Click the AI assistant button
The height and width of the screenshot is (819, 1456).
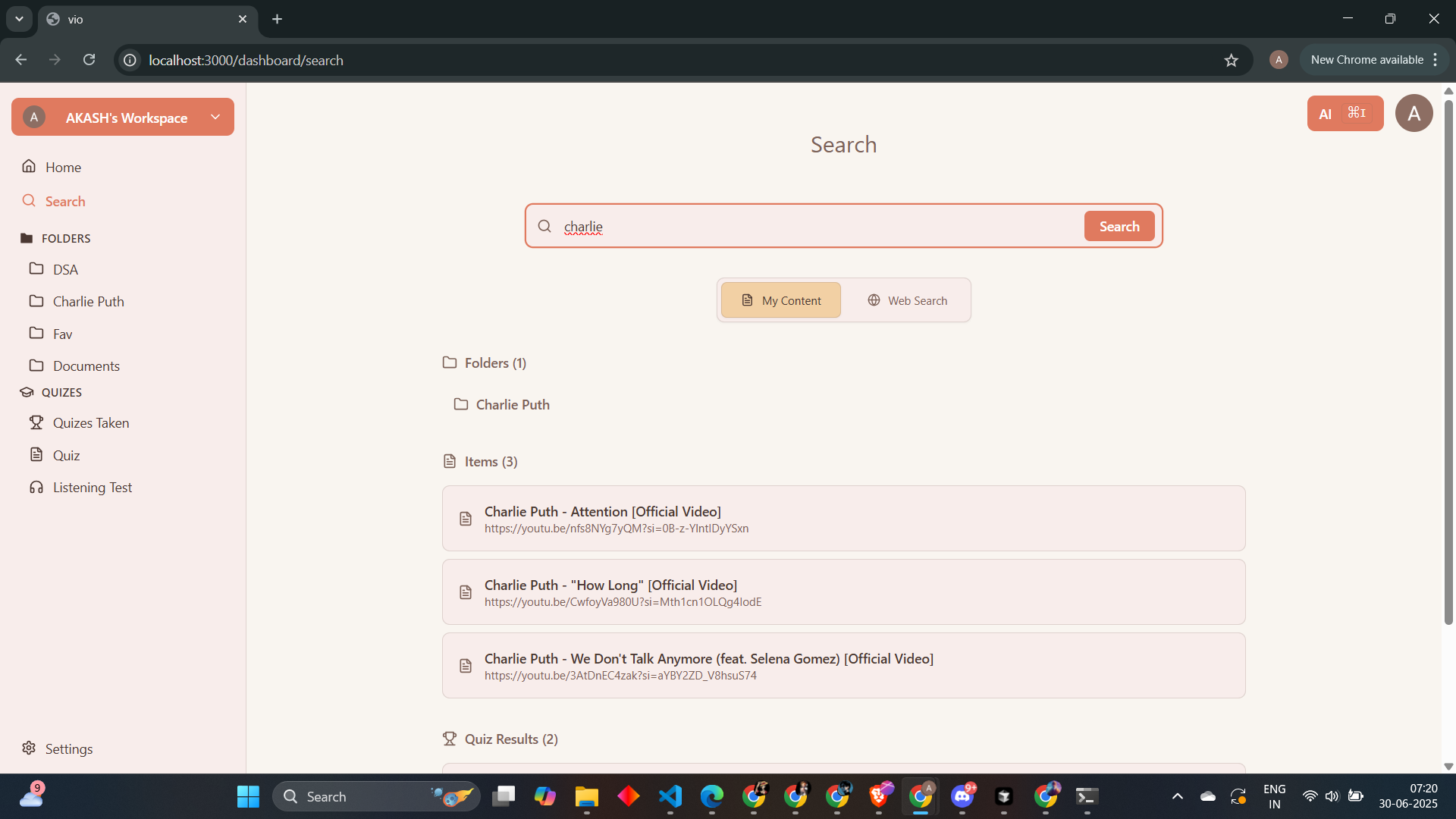tap(1345, 114)
